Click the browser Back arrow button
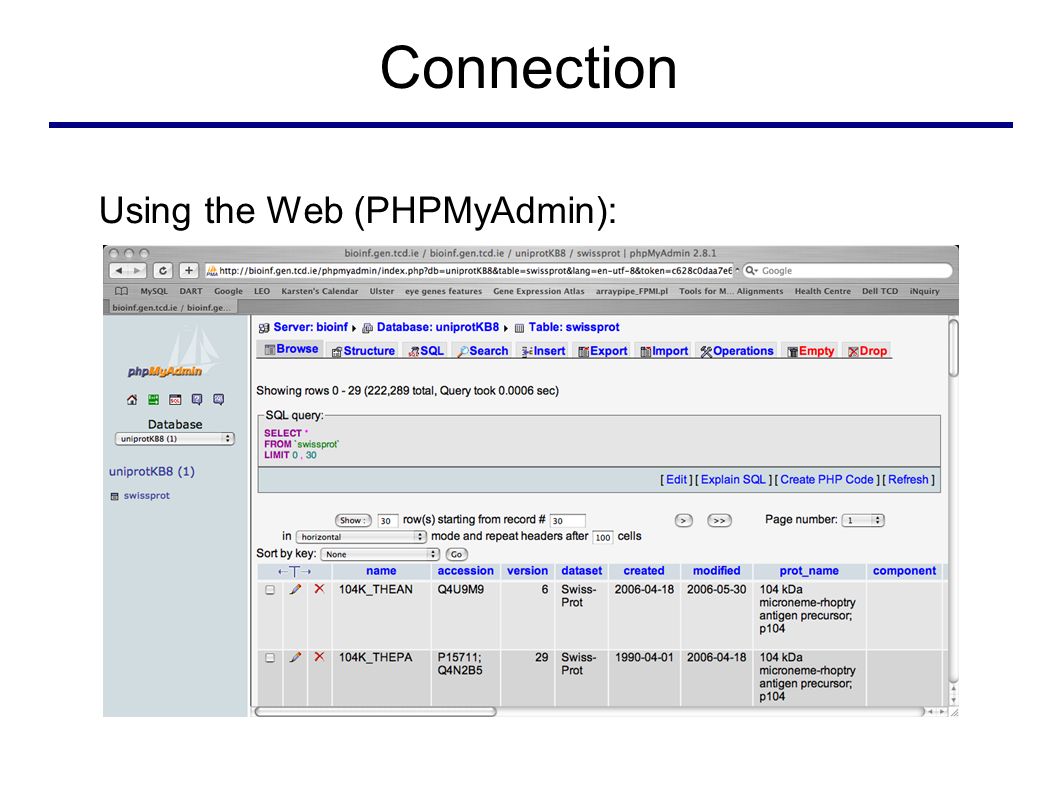 click(119, 271)
